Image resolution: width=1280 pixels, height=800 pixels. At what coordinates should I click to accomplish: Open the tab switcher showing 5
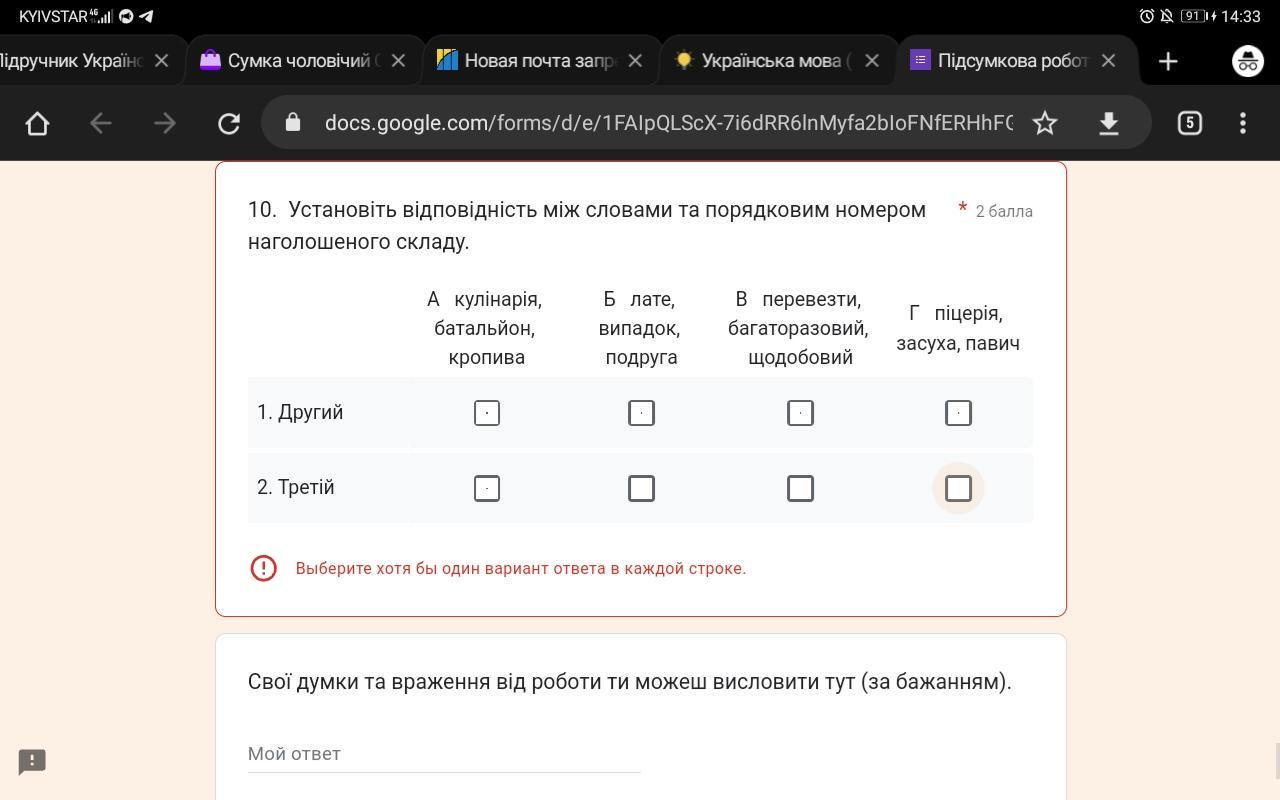click(x=1189, y=123)
